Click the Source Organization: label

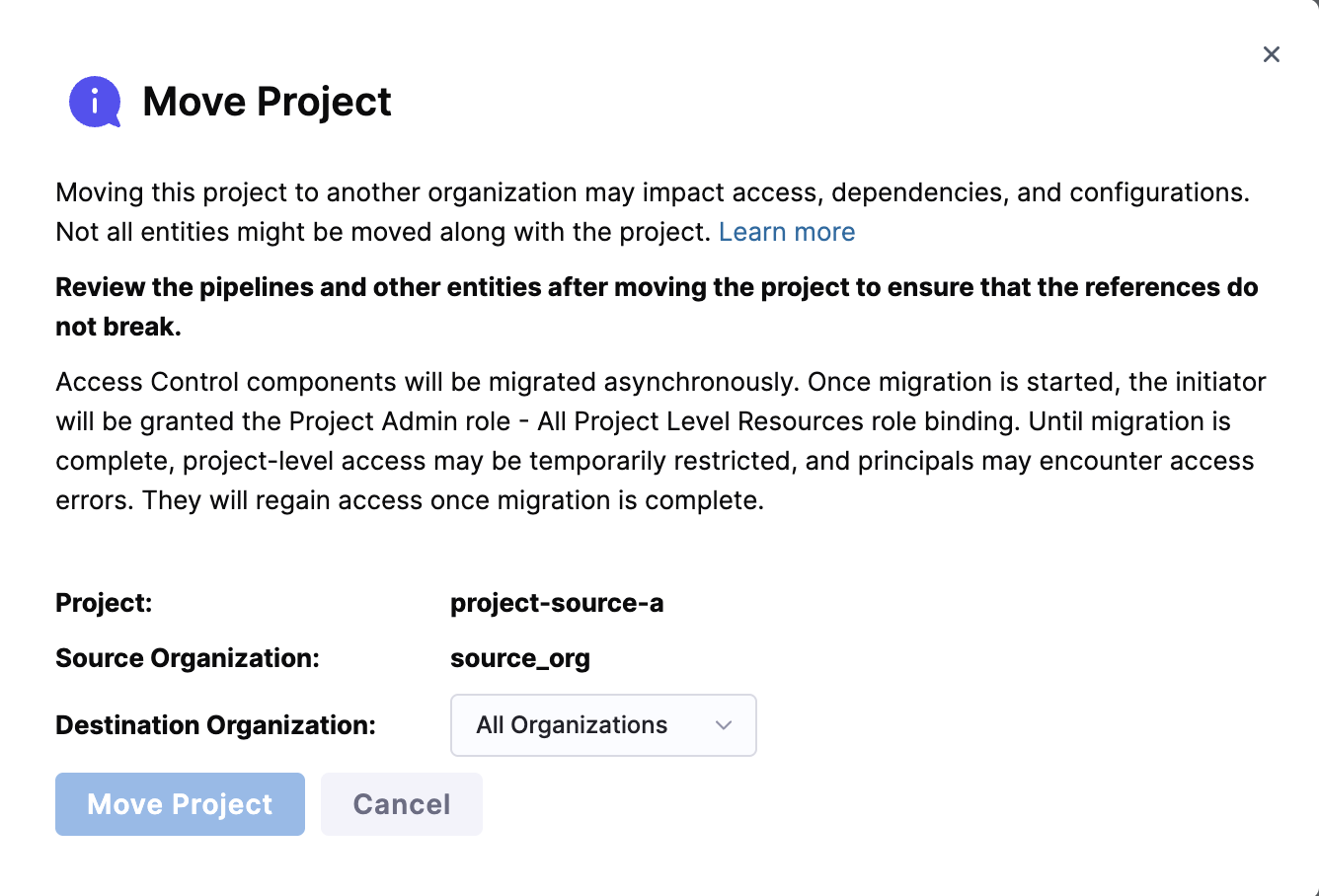pyautogui.click(x=188, y=658)
